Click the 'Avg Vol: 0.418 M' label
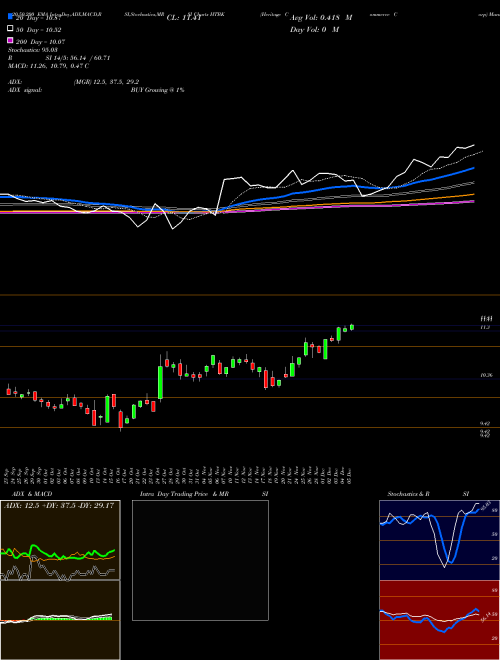Viewport: 500px width, 660px height. tap(321, 18)
